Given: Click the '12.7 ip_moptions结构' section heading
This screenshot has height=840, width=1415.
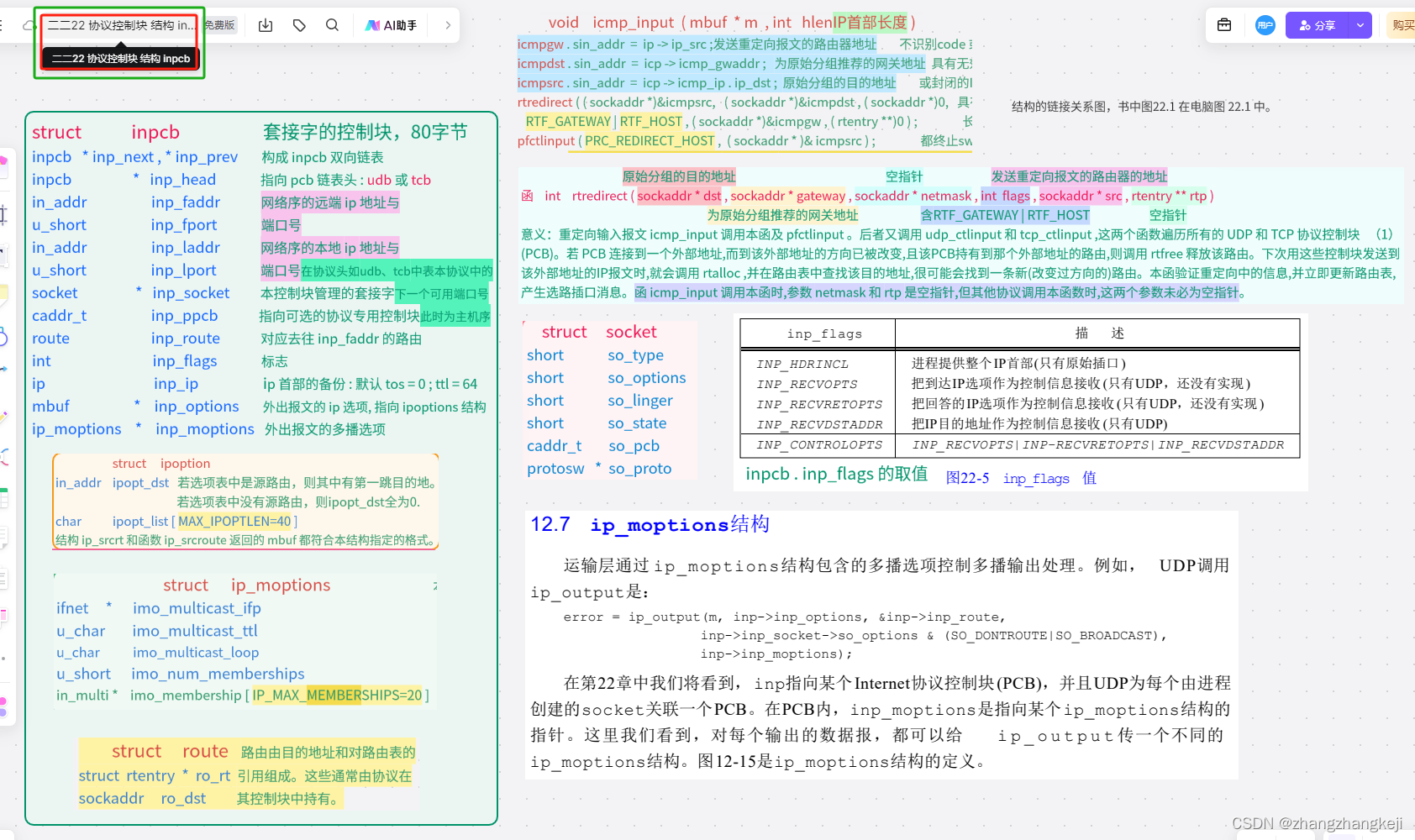Looking at the screenshot, I should point(650,524).
